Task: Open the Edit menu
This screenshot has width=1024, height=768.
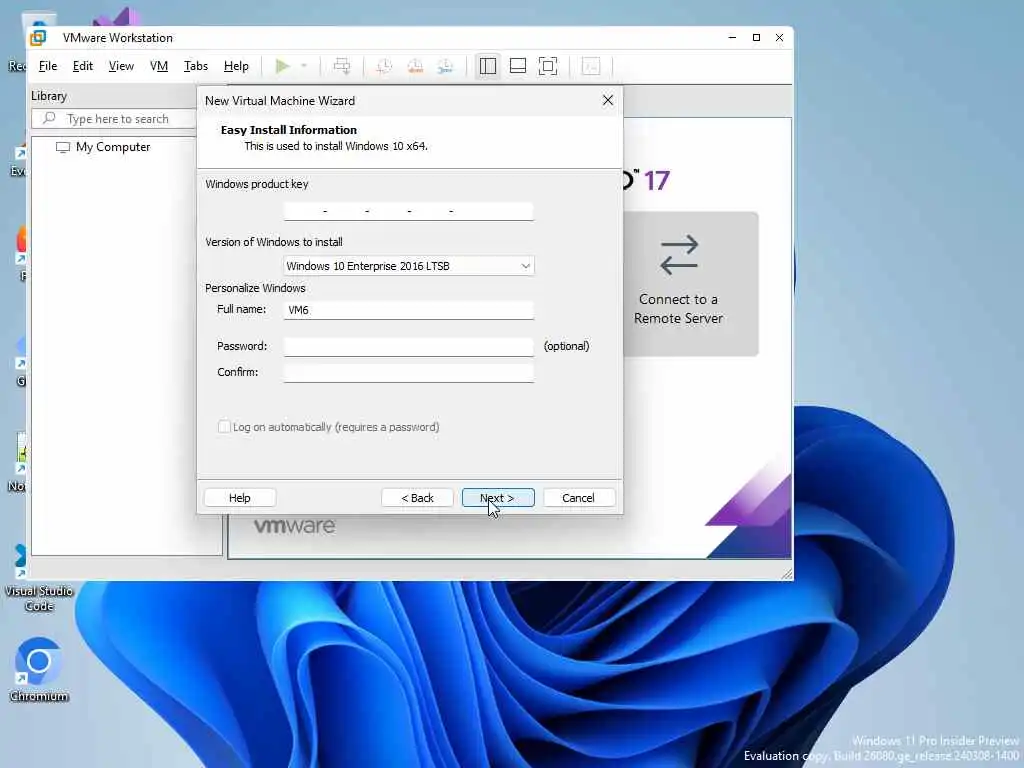Action: pos(82,66)
